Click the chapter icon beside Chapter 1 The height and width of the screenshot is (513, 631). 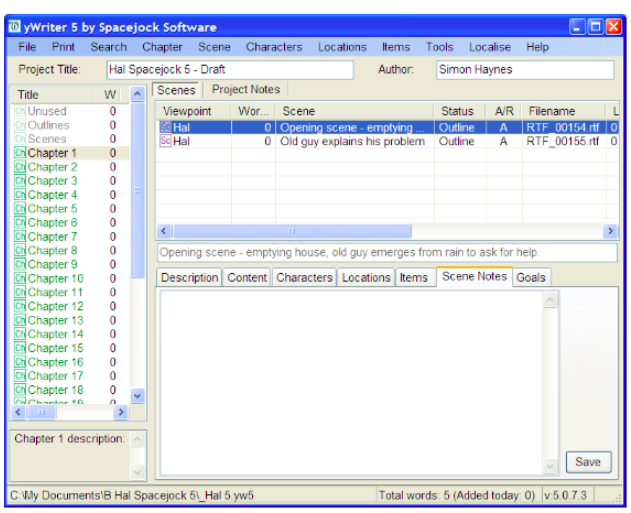click(x=19, y=153)
